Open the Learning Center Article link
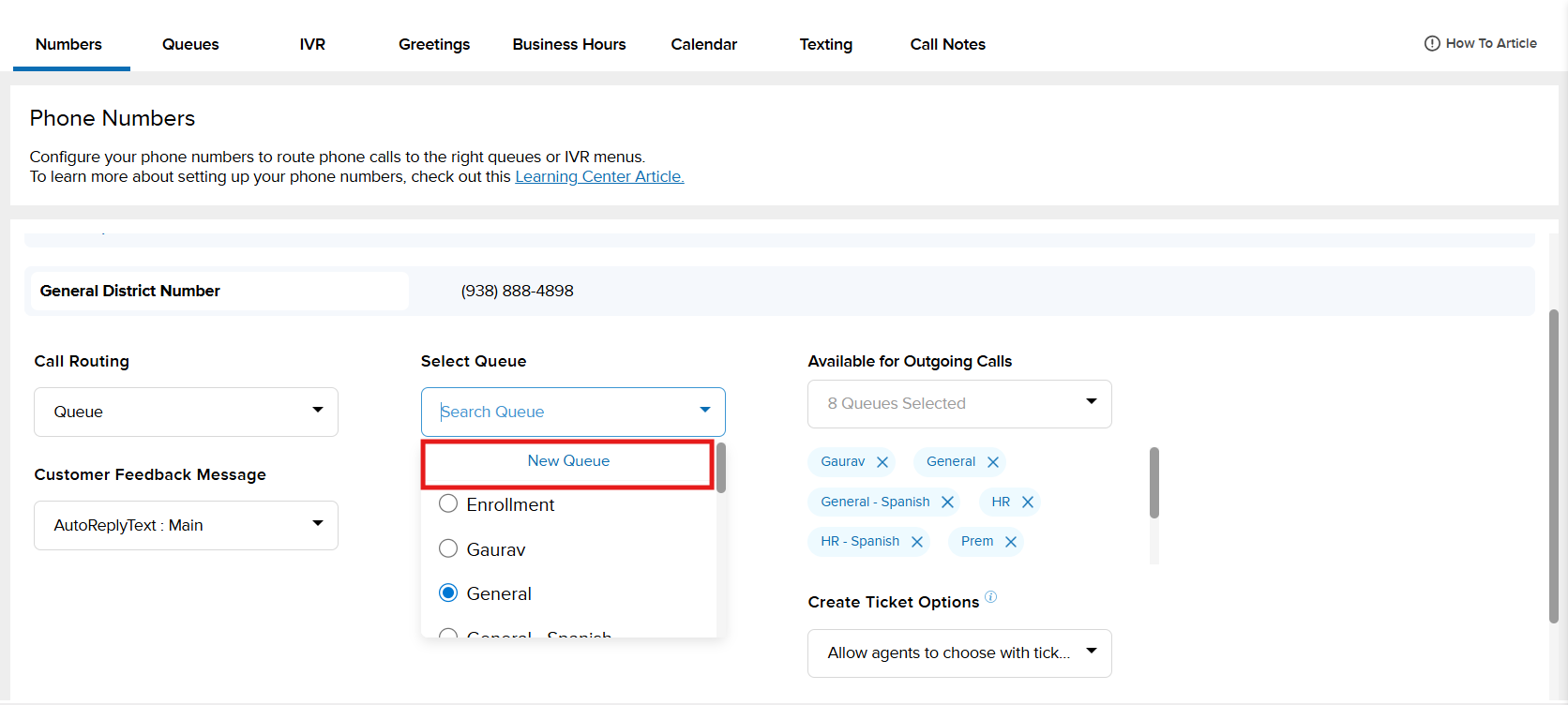This screenshot has height=705, width=1568. click(599, 176)
